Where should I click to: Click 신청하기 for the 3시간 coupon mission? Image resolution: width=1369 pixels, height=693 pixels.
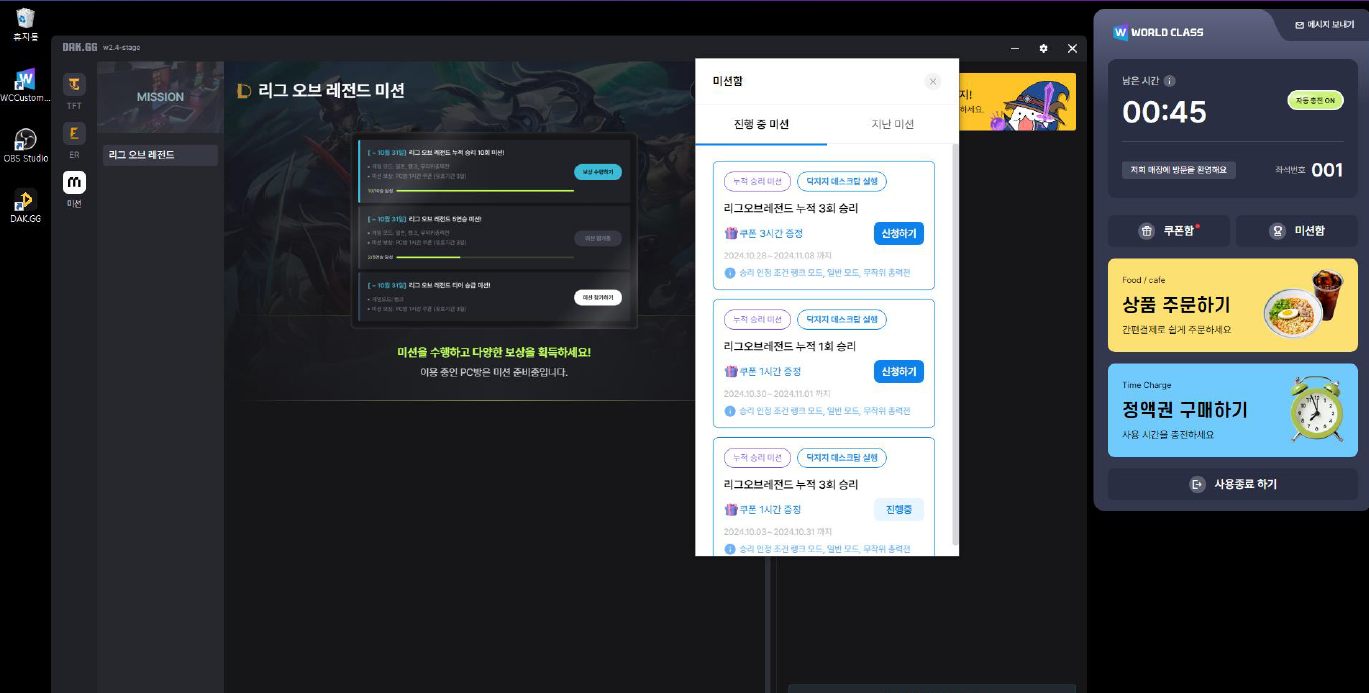898,234
